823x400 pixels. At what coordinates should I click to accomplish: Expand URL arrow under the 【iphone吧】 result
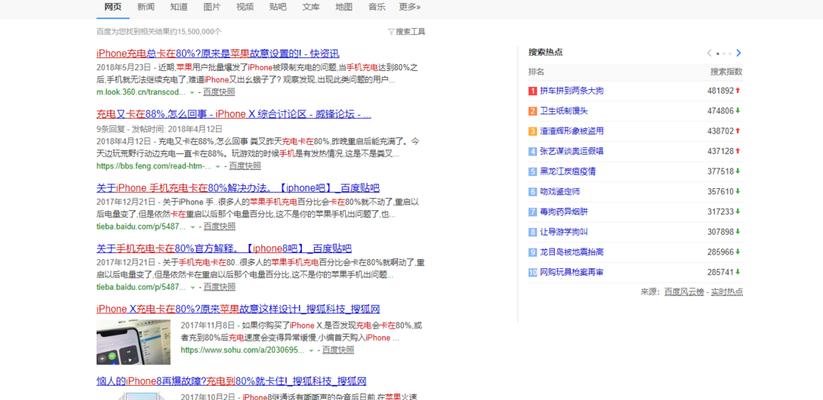click(x=192, y=227)
